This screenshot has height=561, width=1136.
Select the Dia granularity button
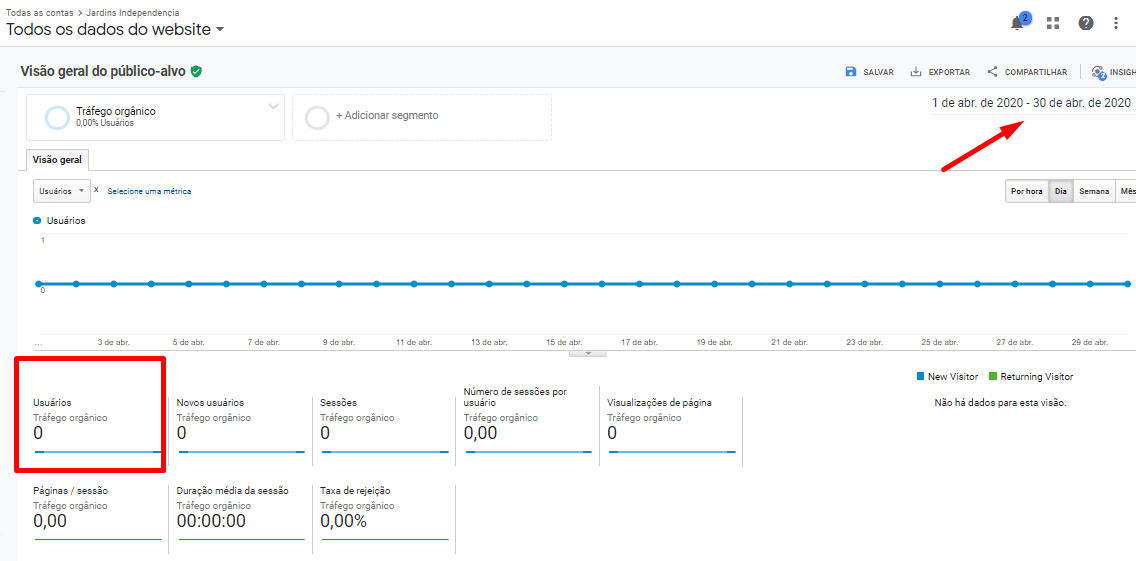coord(1060,191)
